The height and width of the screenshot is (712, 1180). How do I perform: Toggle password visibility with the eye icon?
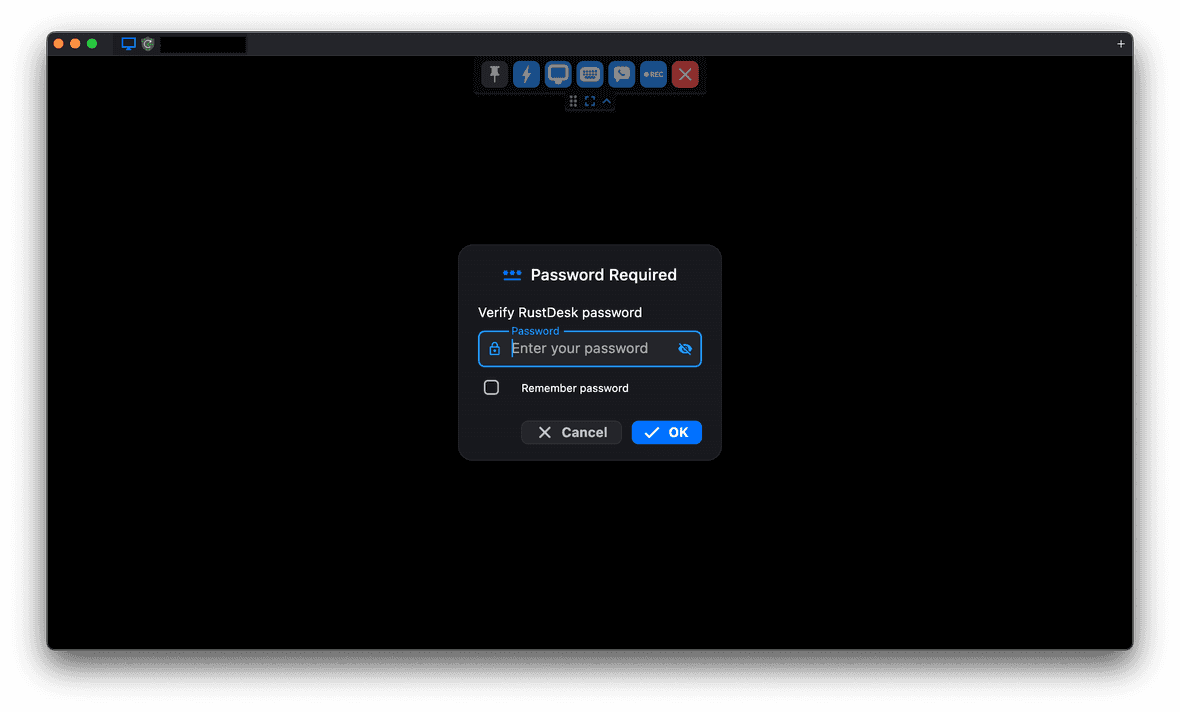click(x=684, y=348)
